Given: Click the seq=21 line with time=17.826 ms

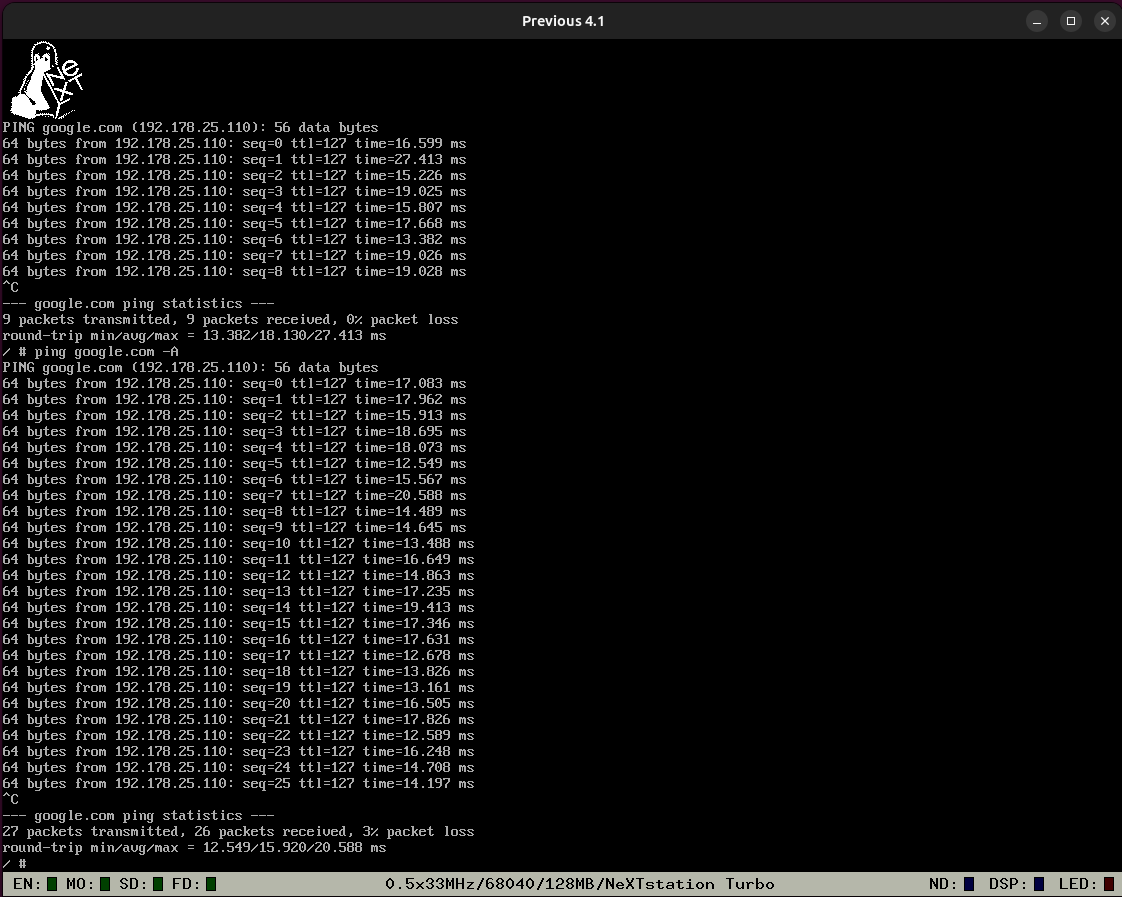Looking at the screenshot, I should (x=238, y=720).
